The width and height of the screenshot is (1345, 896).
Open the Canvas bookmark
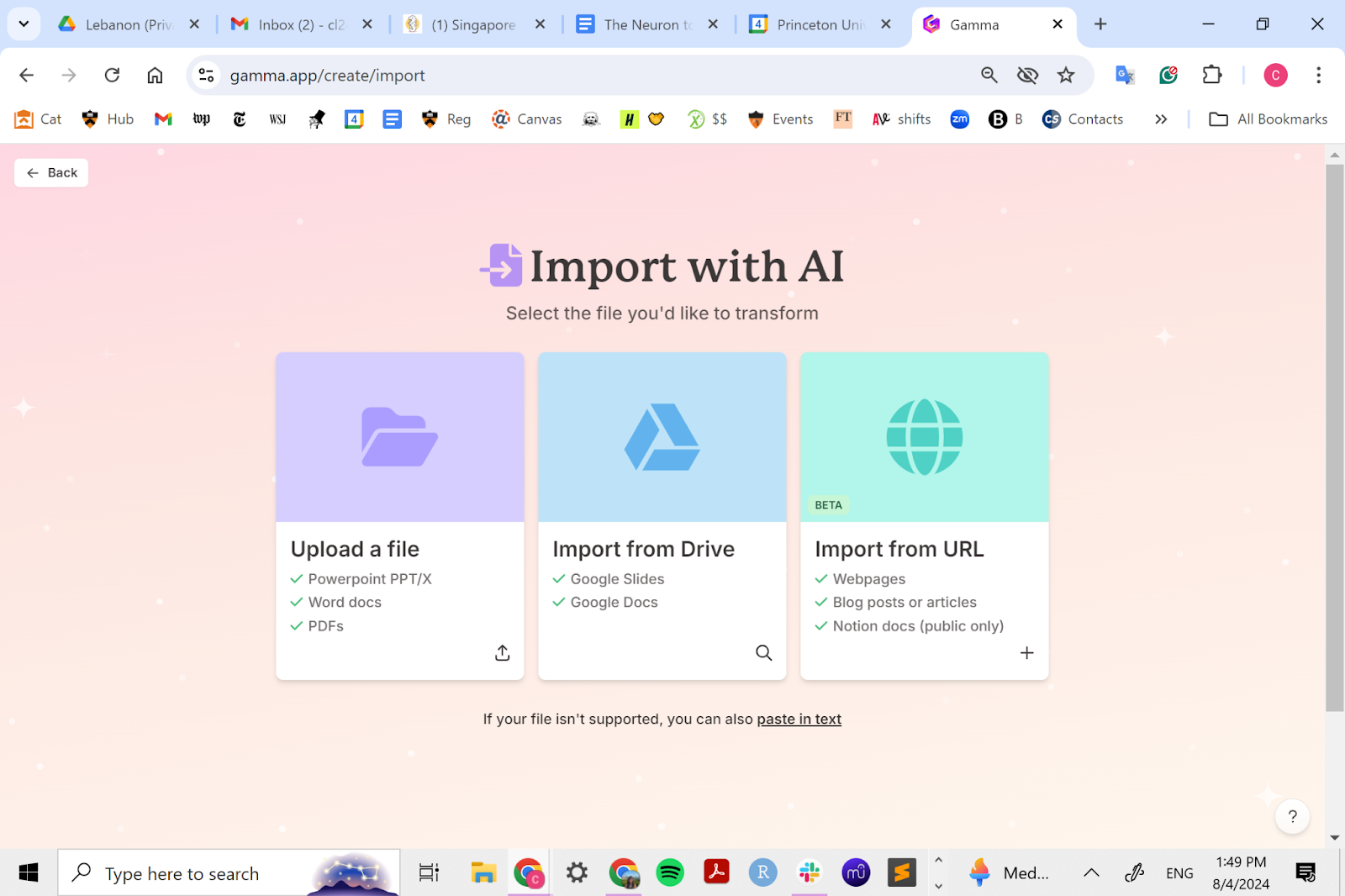tap(527, 119)
